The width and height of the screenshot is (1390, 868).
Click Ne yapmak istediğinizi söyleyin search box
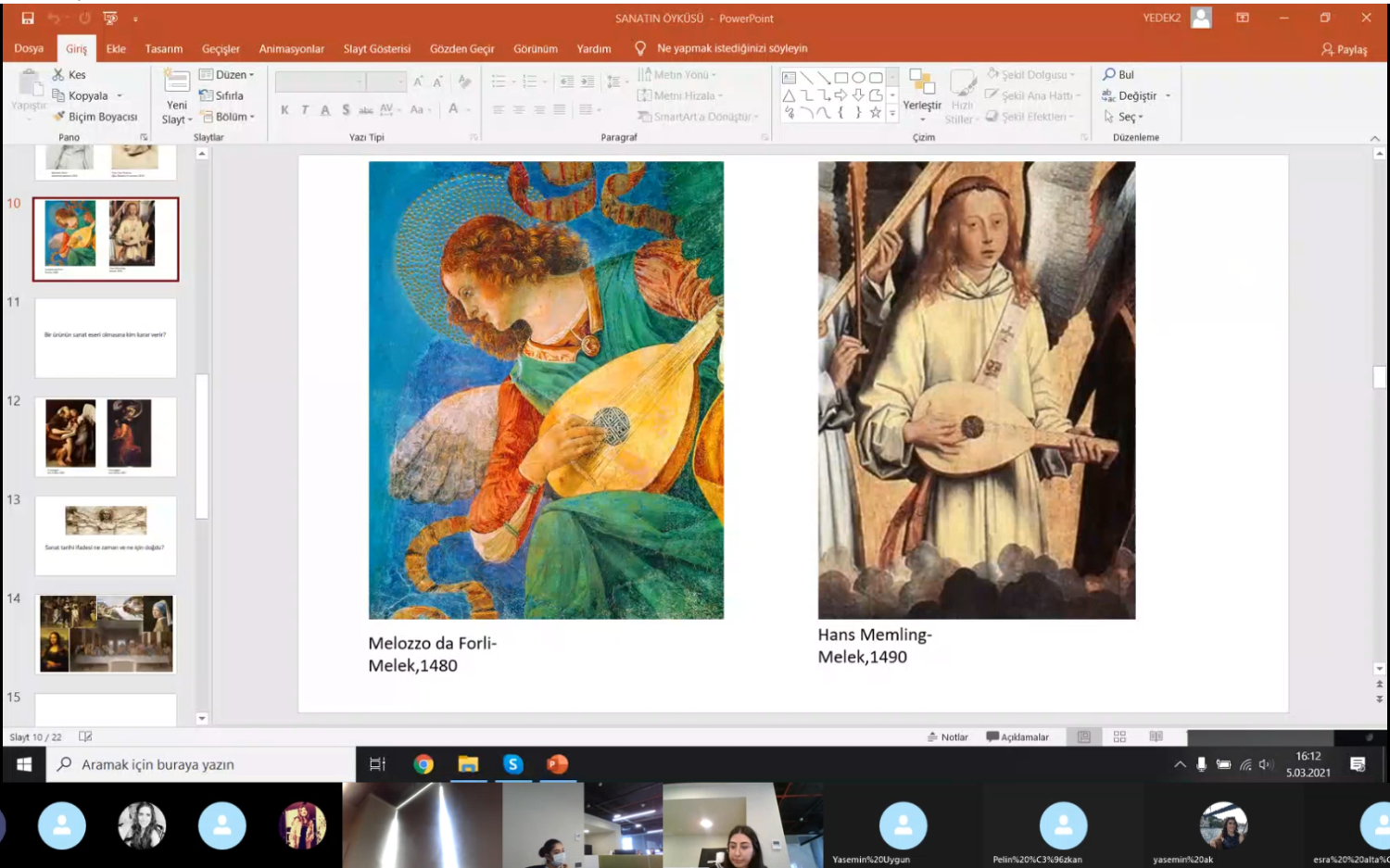click(x=732, y=48)
